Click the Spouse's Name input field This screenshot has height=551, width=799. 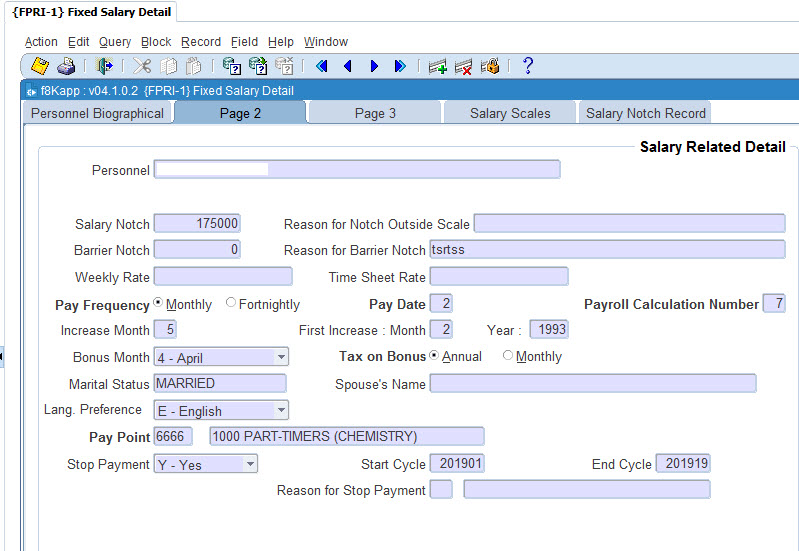click(592, 384)
